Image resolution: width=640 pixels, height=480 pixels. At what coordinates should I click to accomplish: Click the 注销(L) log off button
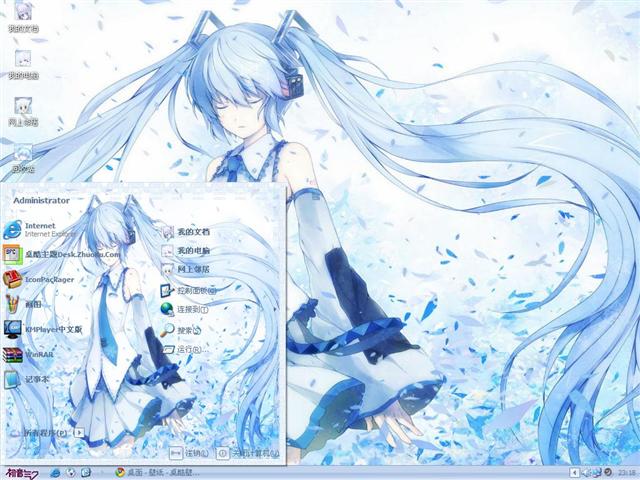coord(190,453)
